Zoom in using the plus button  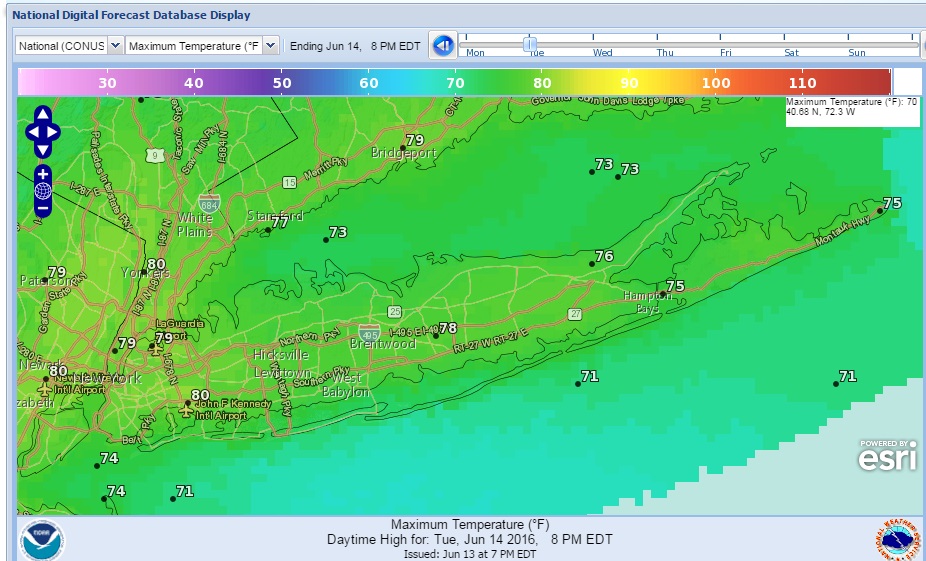(x=42, y=173)
